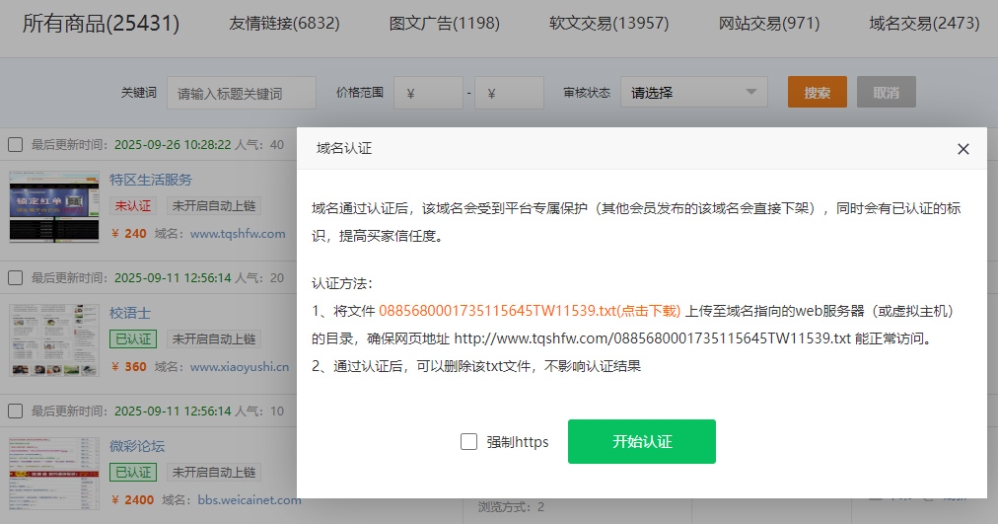Click the 所有商品(25431) tab

(x=101, y=23)
